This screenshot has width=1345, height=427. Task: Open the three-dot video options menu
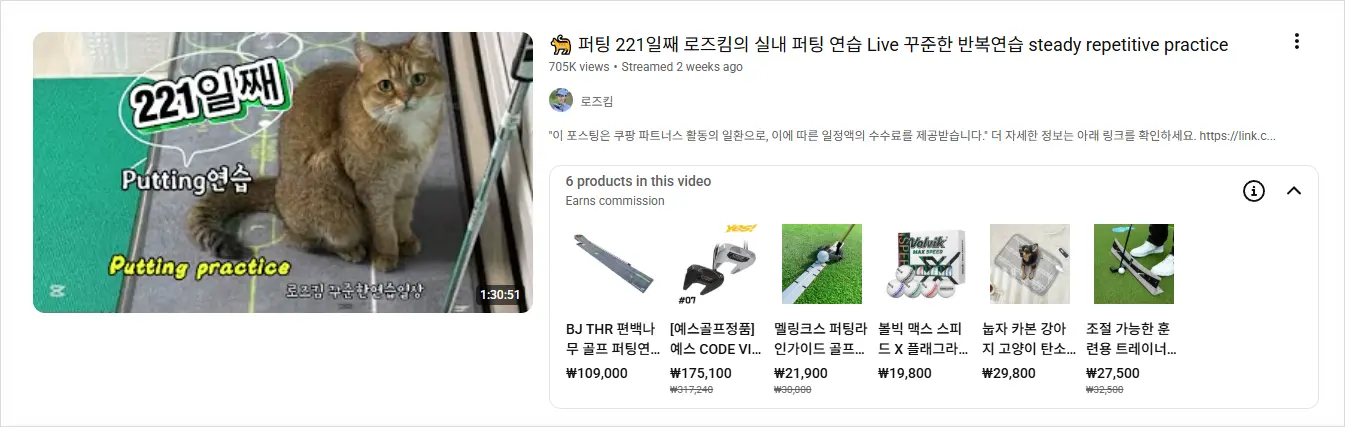click(x=1297, y=41)
